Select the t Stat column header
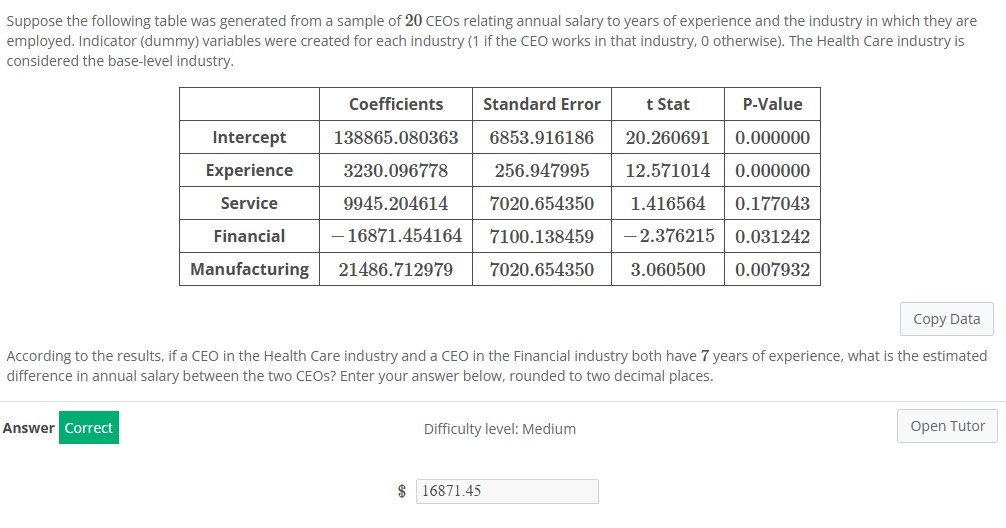This screenshot has height=528, width=1006. tap(667, 104)
